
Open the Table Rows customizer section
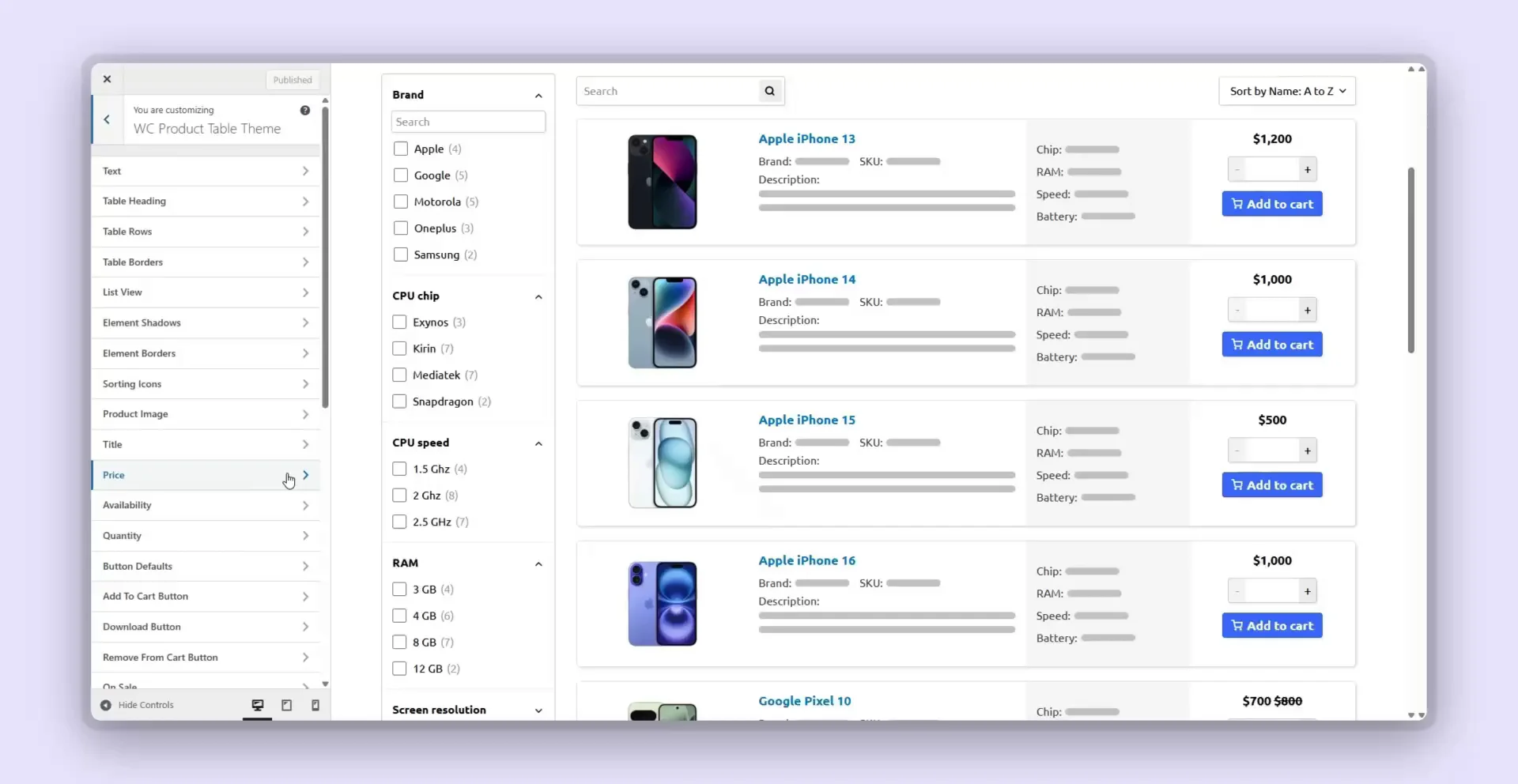(x=206, y=232)
